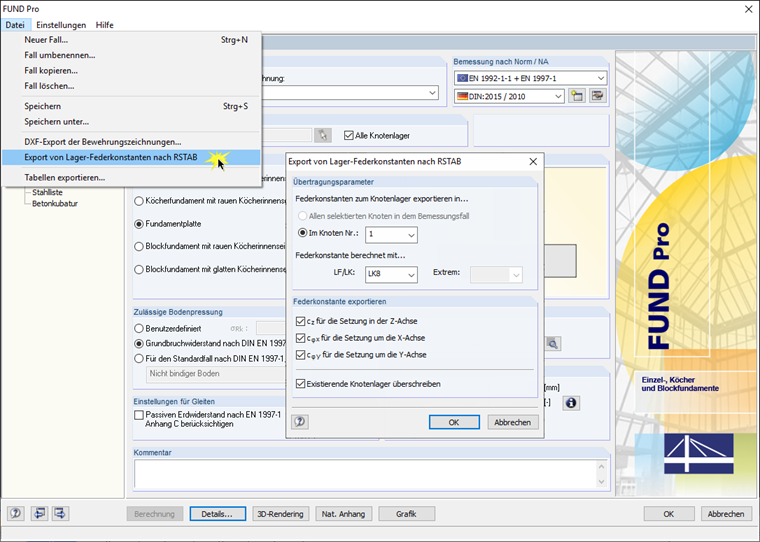
Task: Open the Knoten Nr. dropdown
Action: [x=391, y=235]
